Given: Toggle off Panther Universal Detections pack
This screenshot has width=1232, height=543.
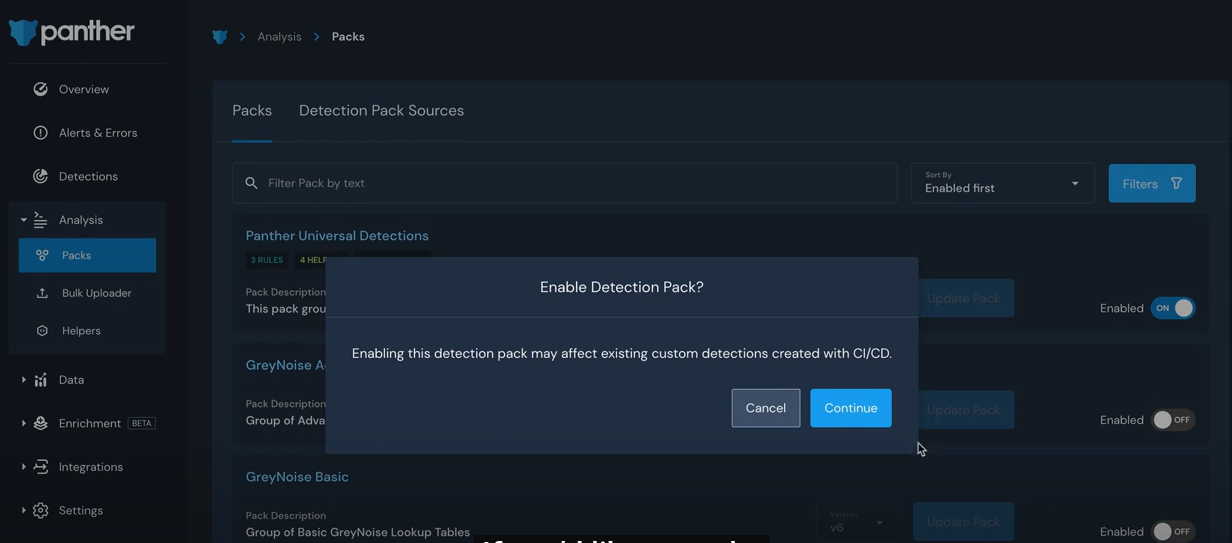Looking at the screenshot, I should click(x=1172, y=308).
